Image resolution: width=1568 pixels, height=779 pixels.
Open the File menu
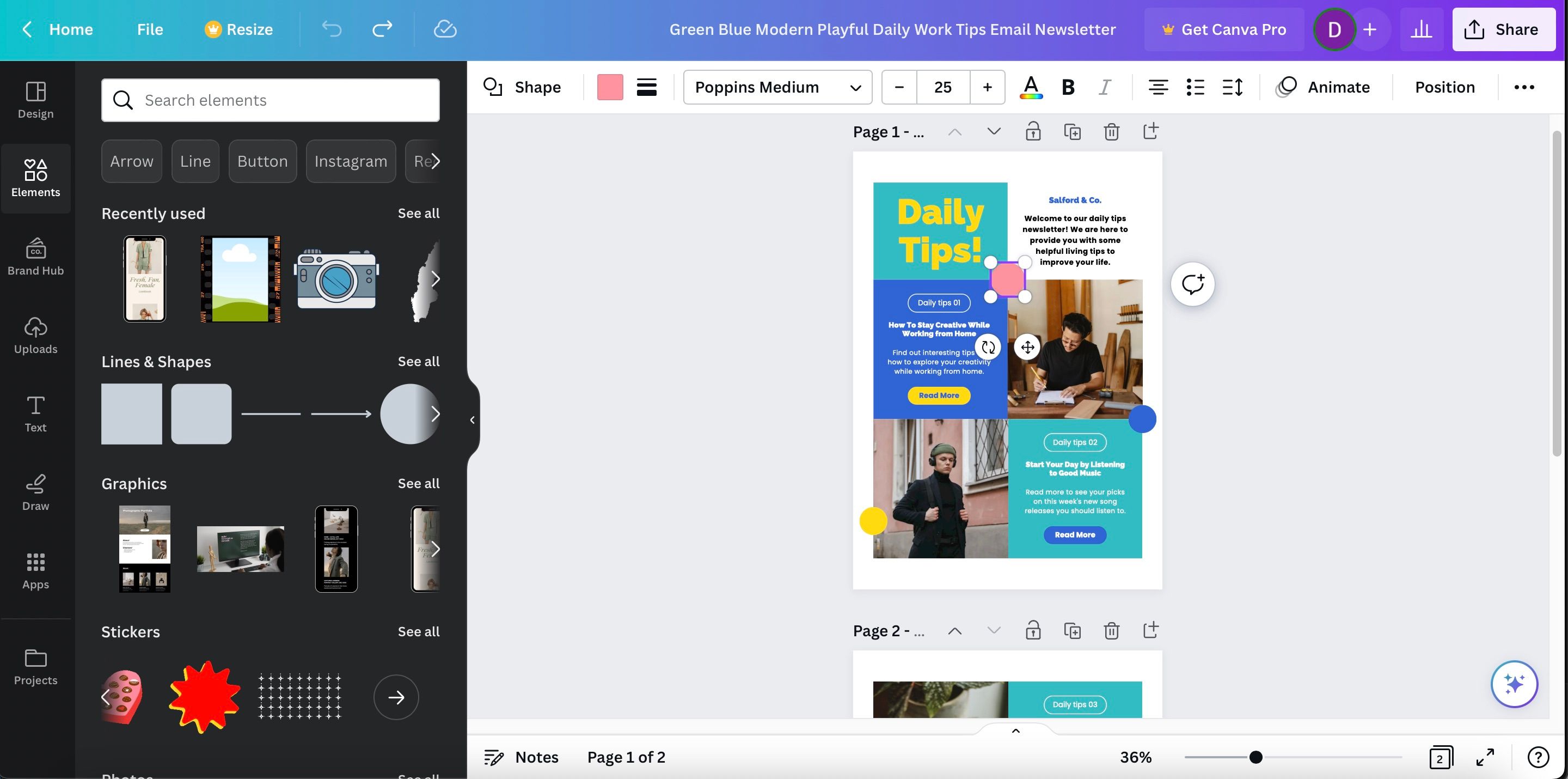tap(150, 29)
